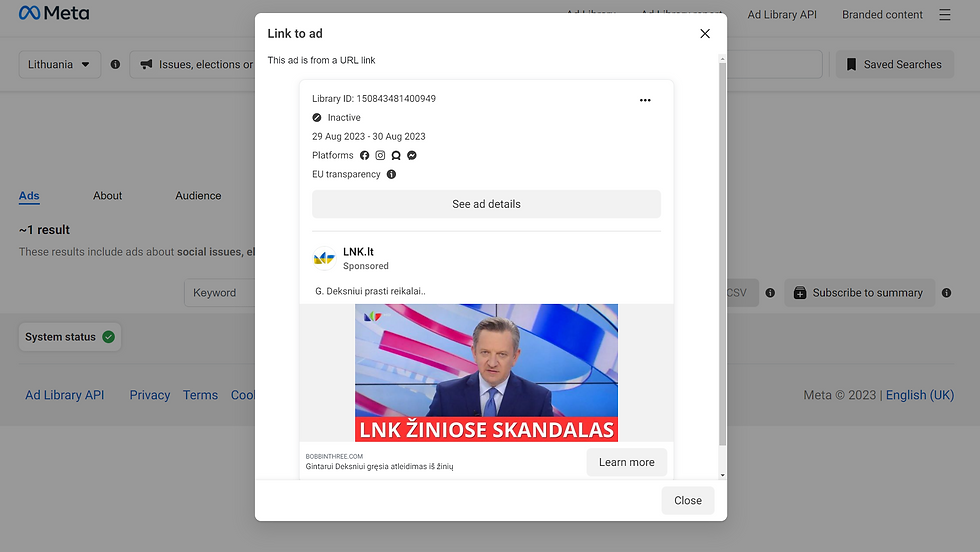This screenshot has height=552, width=980.
Task: Click the Instagram platform icon
Action: point(380,155)
